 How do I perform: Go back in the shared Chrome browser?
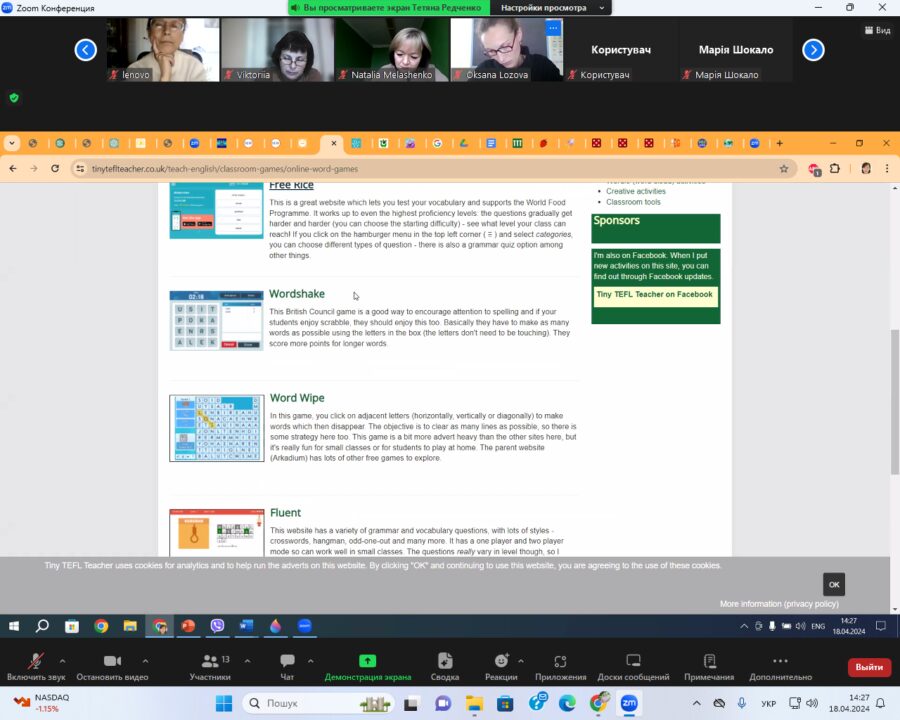[x=13, y=168]
